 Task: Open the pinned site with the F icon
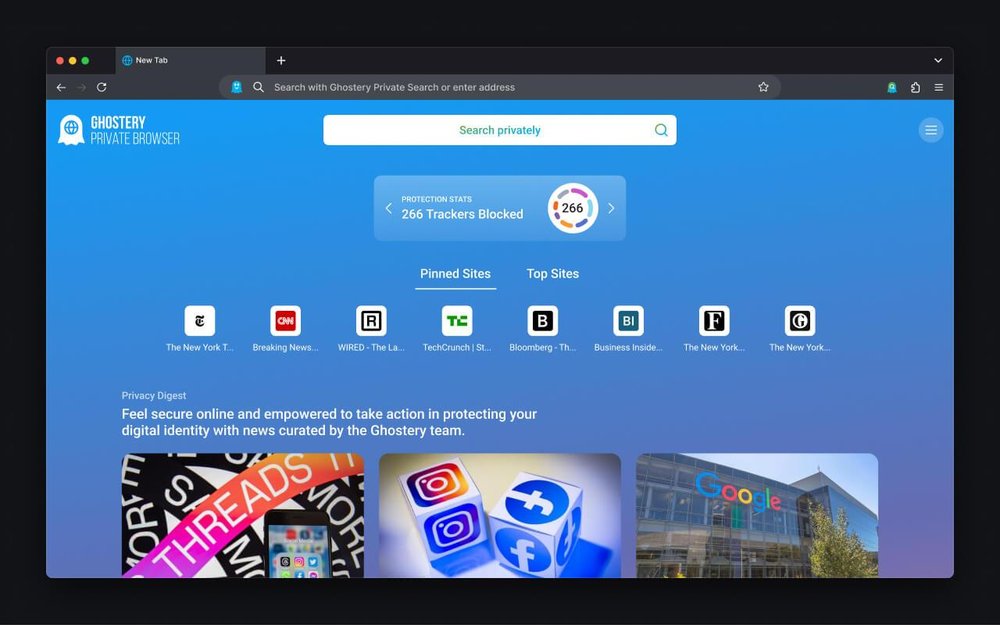click(x=714, y=329)
